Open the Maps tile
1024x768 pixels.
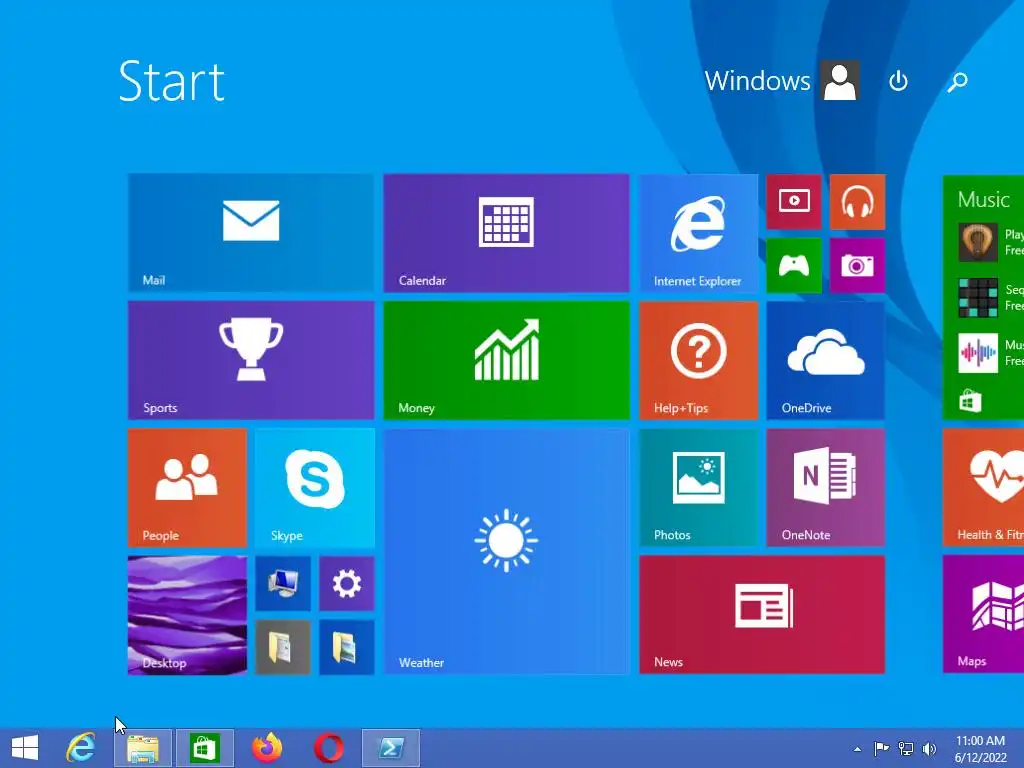(984, 615)
